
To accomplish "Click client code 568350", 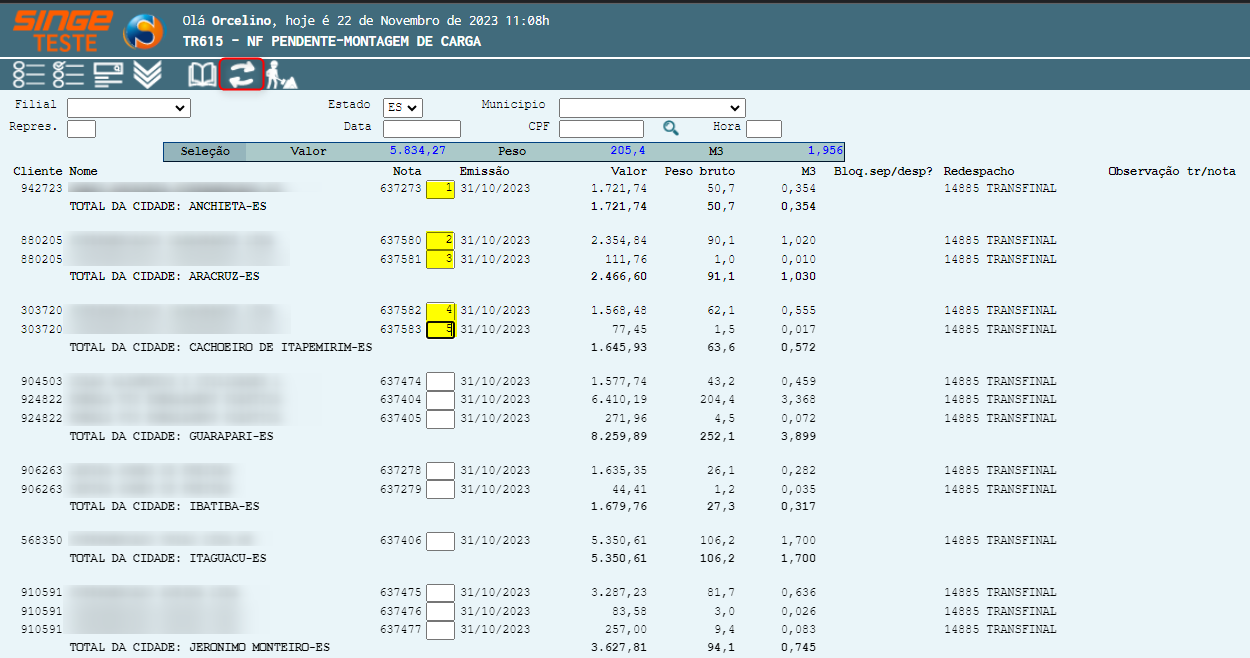I will tap(42, 541).
